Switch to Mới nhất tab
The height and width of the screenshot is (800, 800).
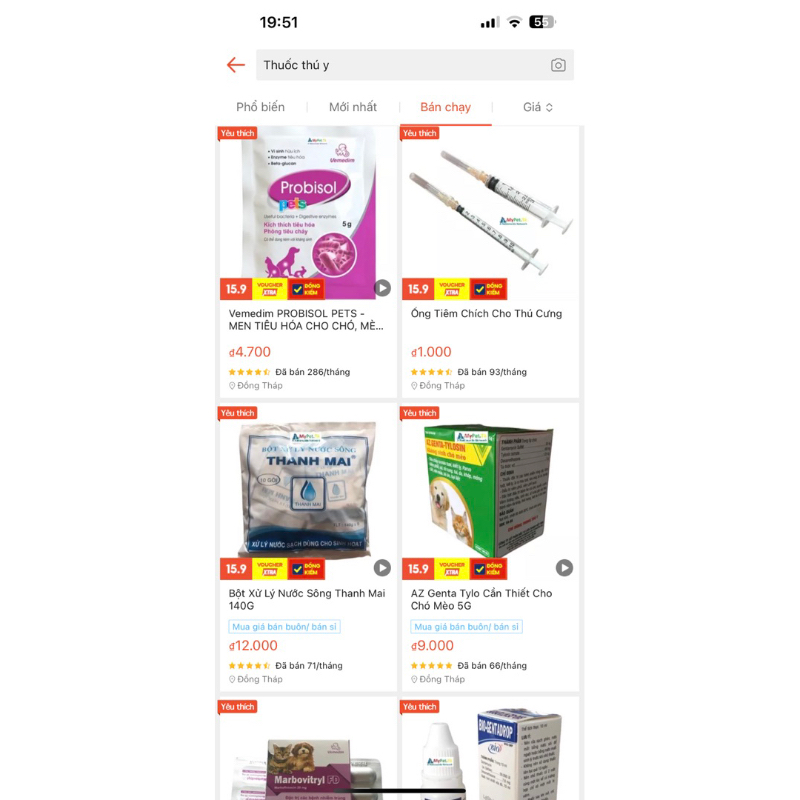coord(353,107)
